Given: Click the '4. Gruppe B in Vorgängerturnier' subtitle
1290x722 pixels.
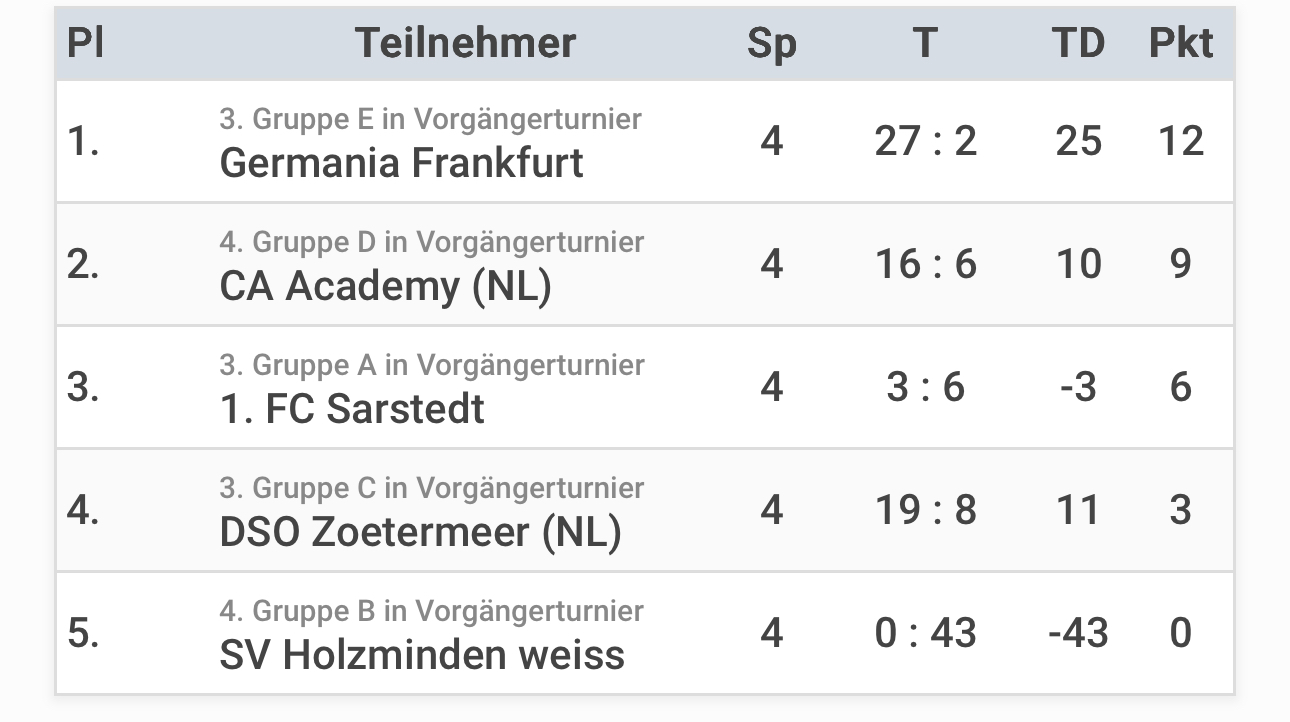Looking at the screenshot, I should point(431,611).
